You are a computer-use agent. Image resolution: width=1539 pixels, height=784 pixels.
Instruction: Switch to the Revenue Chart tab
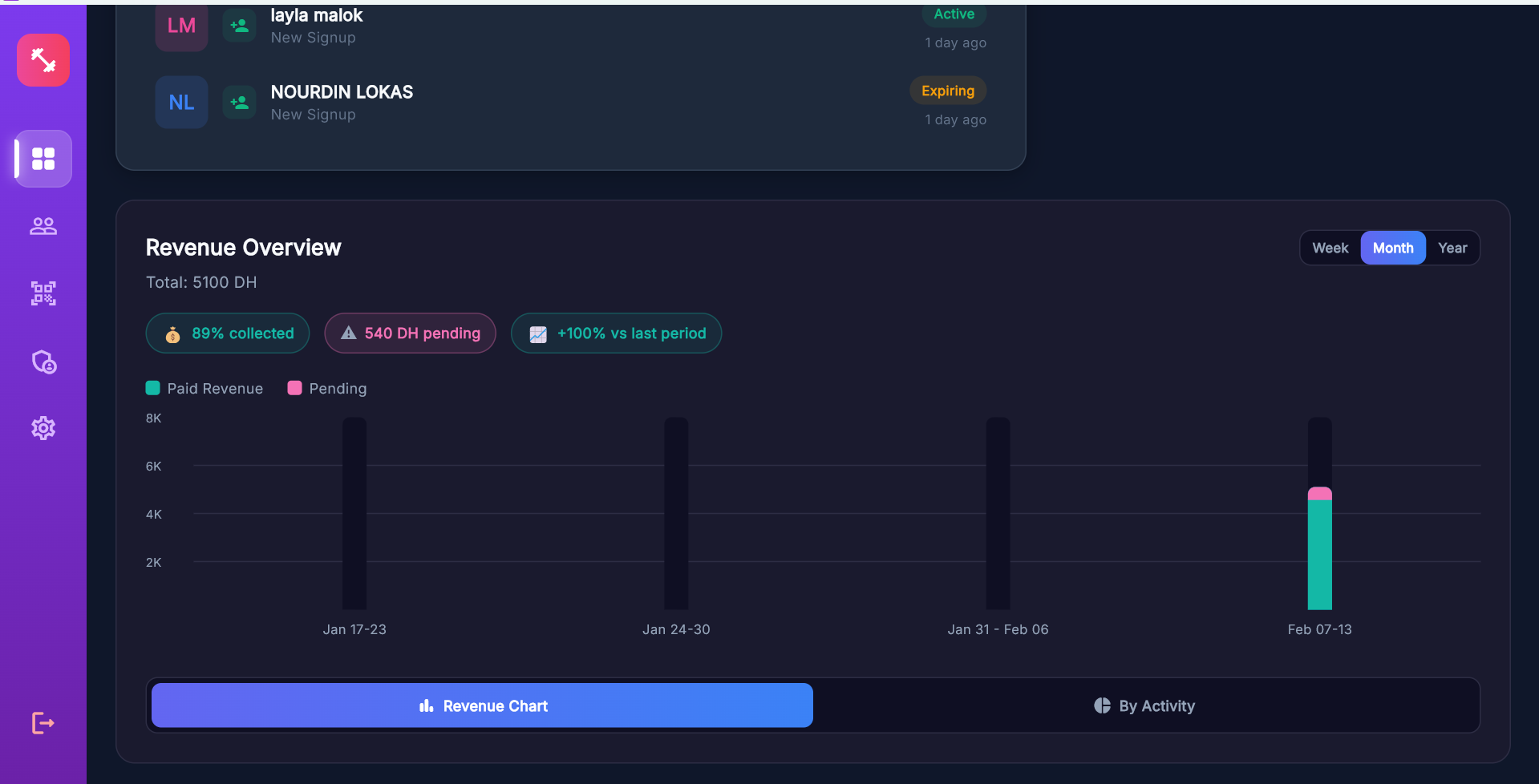point(482,705)
